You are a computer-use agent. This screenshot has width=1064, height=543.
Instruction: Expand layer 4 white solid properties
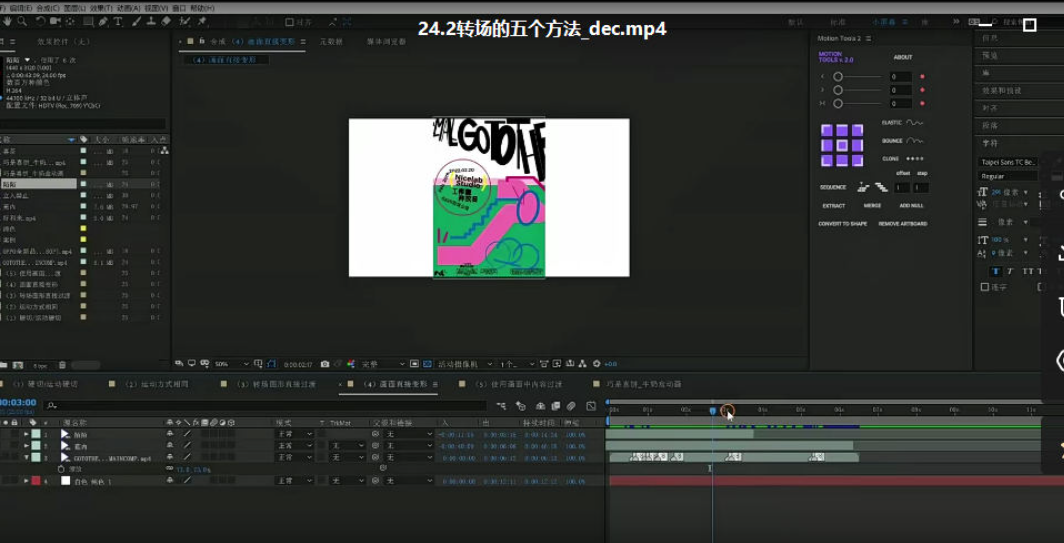point(26,481)
